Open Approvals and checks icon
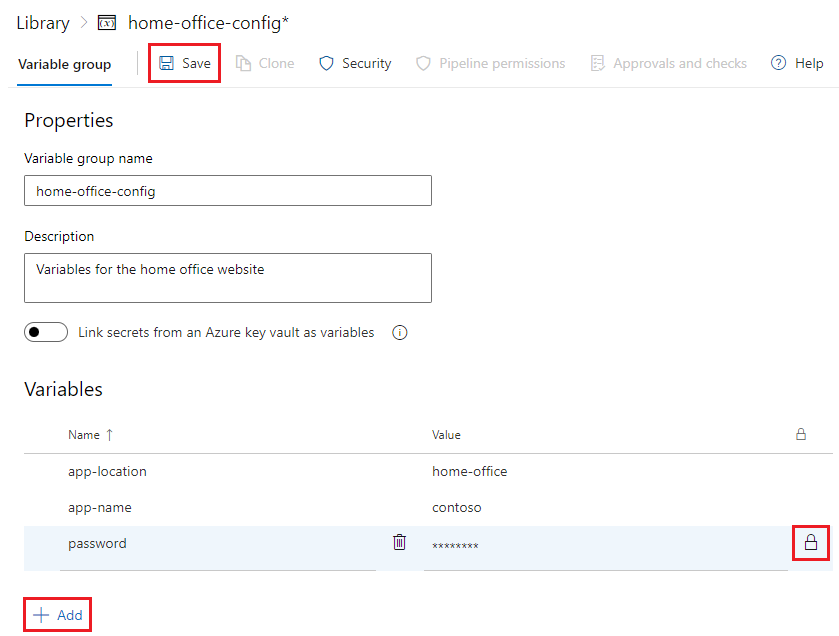 pos(597,62)
